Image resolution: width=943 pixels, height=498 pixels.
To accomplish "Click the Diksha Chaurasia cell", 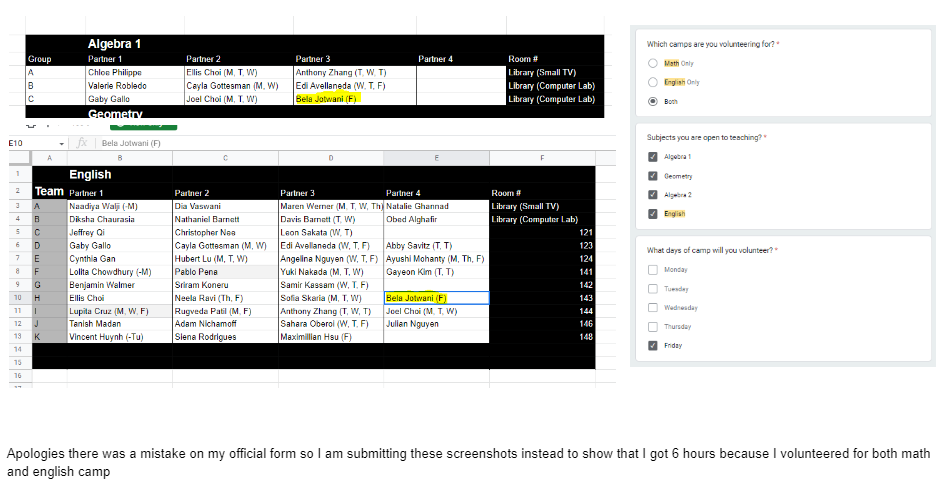I will pos(120,219).
